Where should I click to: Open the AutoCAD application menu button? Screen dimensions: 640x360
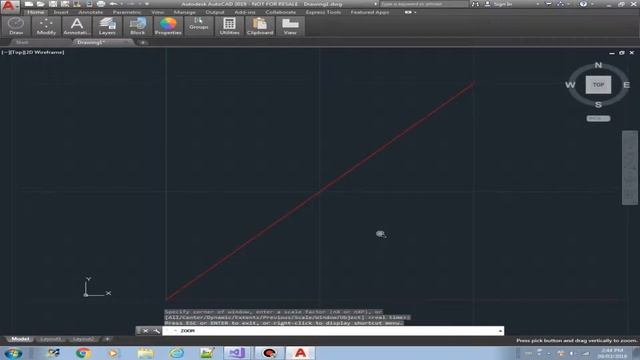tap(9, 7)
